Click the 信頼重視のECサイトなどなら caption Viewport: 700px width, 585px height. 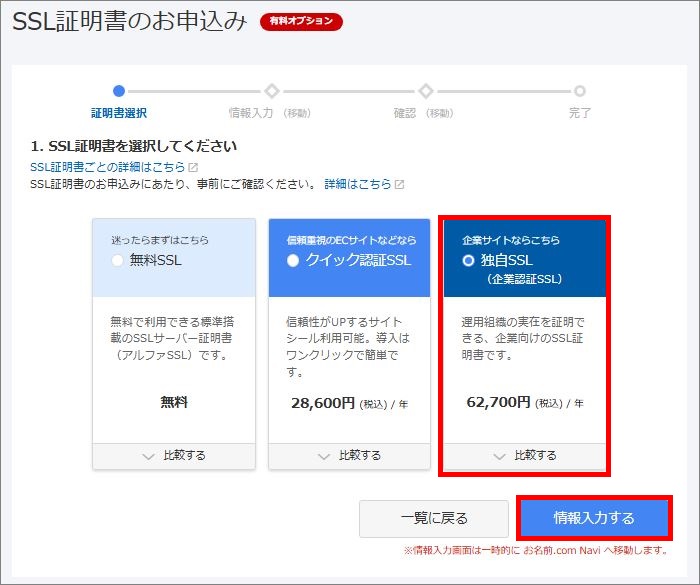351,240
